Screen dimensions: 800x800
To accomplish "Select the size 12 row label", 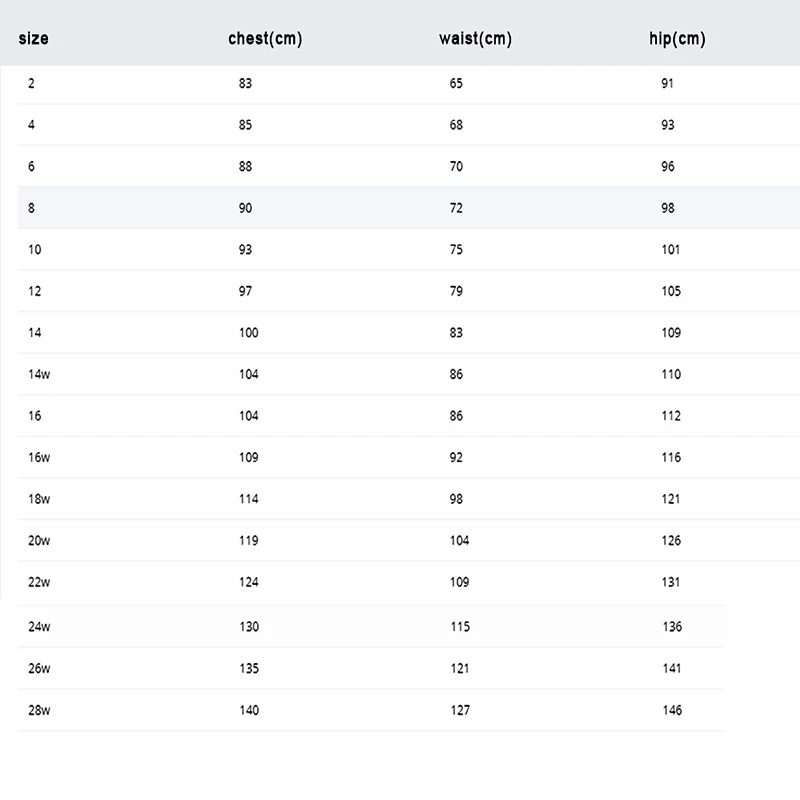I will [x=35, y=291].
